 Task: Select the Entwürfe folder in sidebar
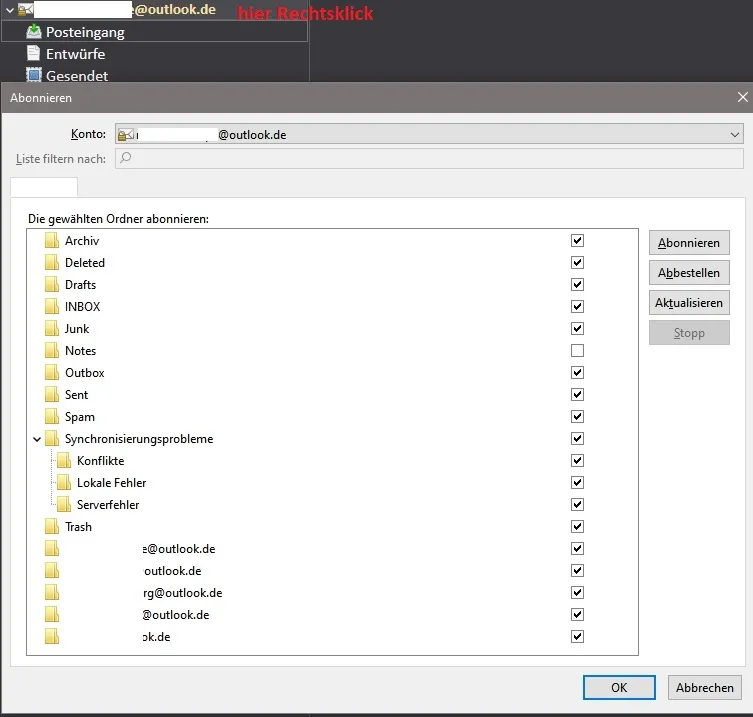click(75, 54)
